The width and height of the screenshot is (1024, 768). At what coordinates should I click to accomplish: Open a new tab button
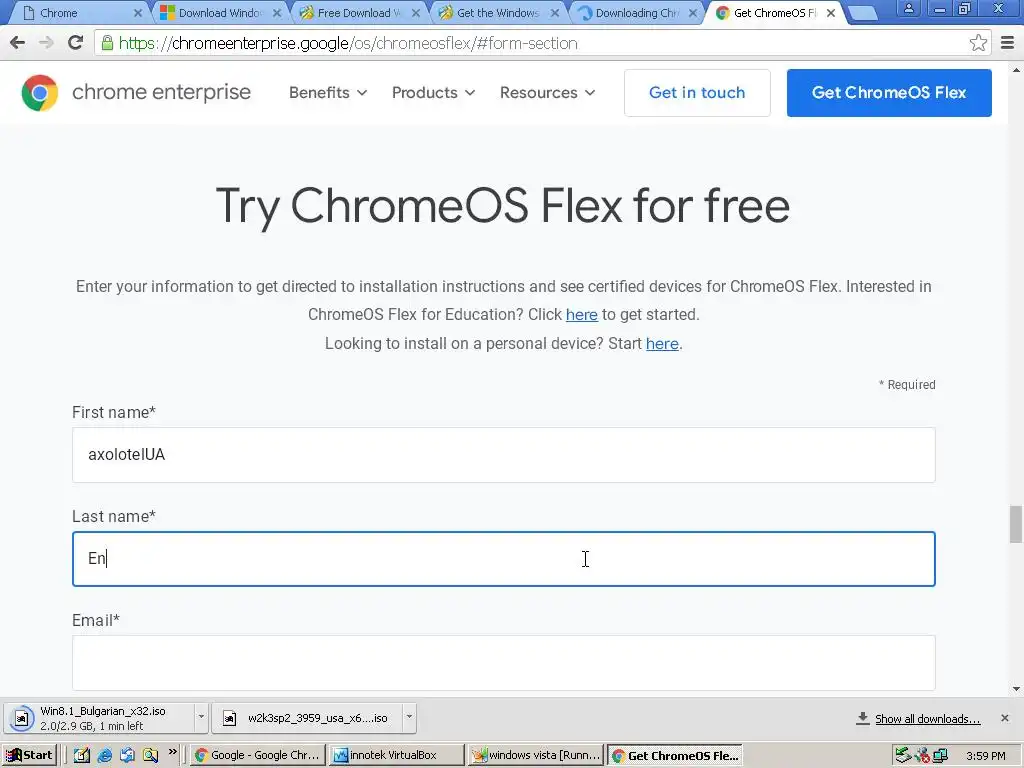(x=862, y=13)
